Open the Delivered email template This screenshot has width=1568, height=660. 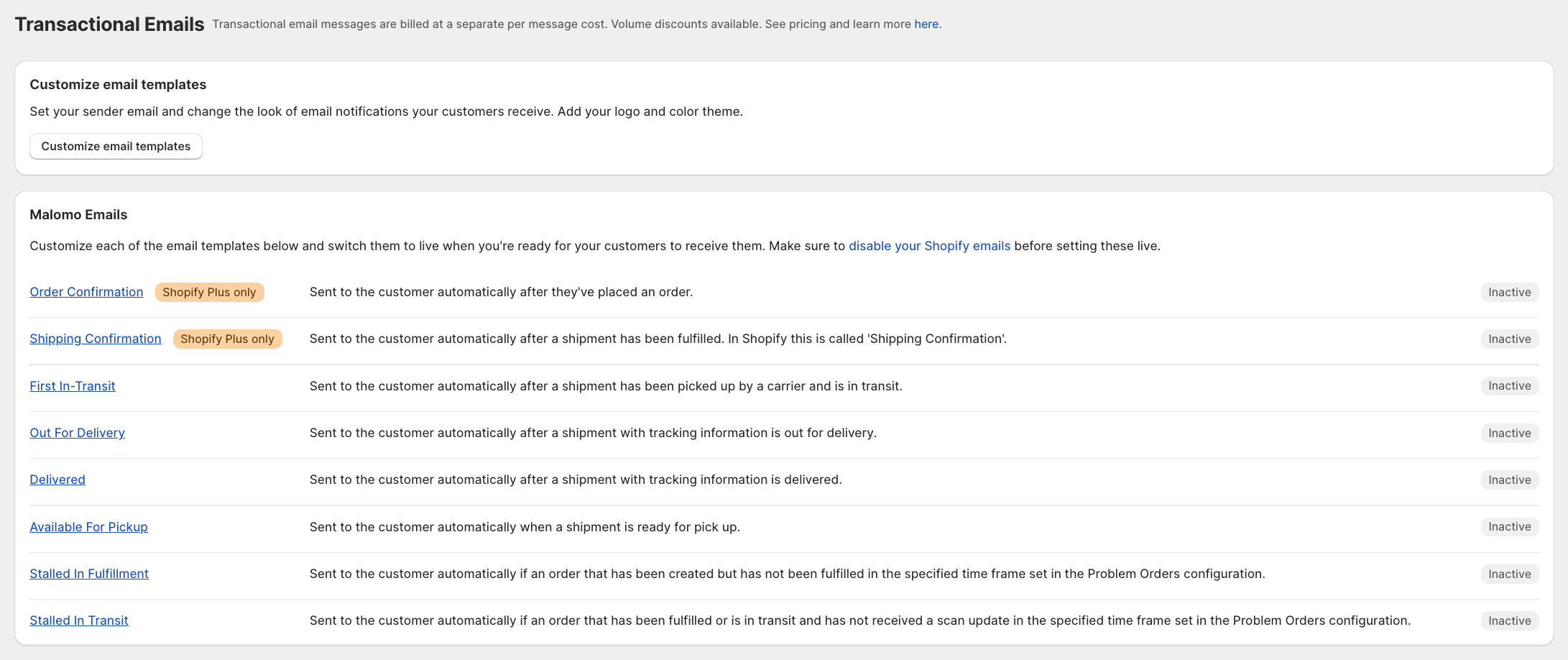(x=57, y=480)
